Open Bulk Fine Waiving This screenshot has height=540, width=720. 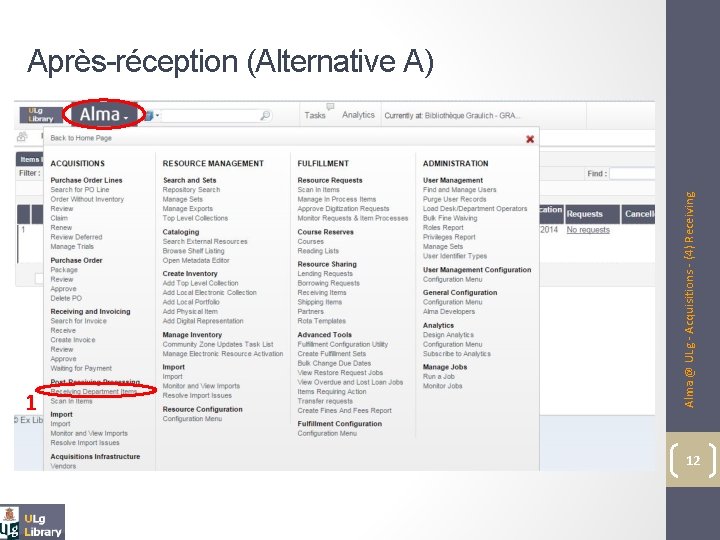(450, 218)
